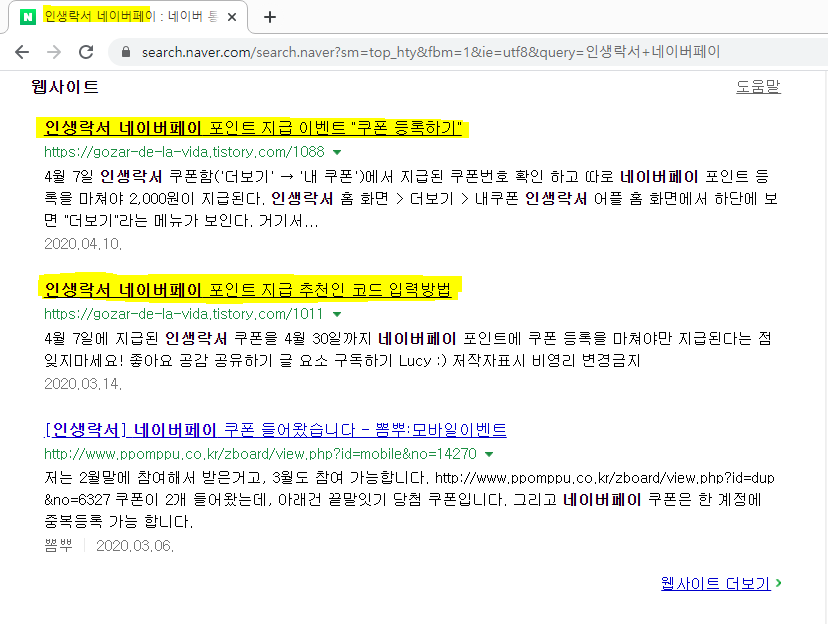Open result titled 추천인 코드 입력방법
Image resolution: width=828 pixels, height=624 pixels.
click(248, 289)
